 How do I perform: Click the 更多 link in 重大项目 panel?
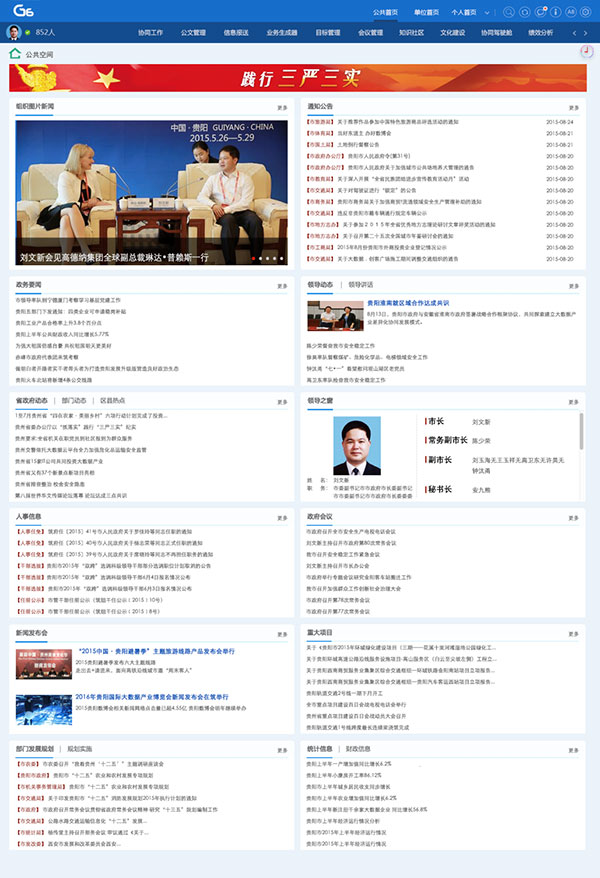[x=574, y=634]
